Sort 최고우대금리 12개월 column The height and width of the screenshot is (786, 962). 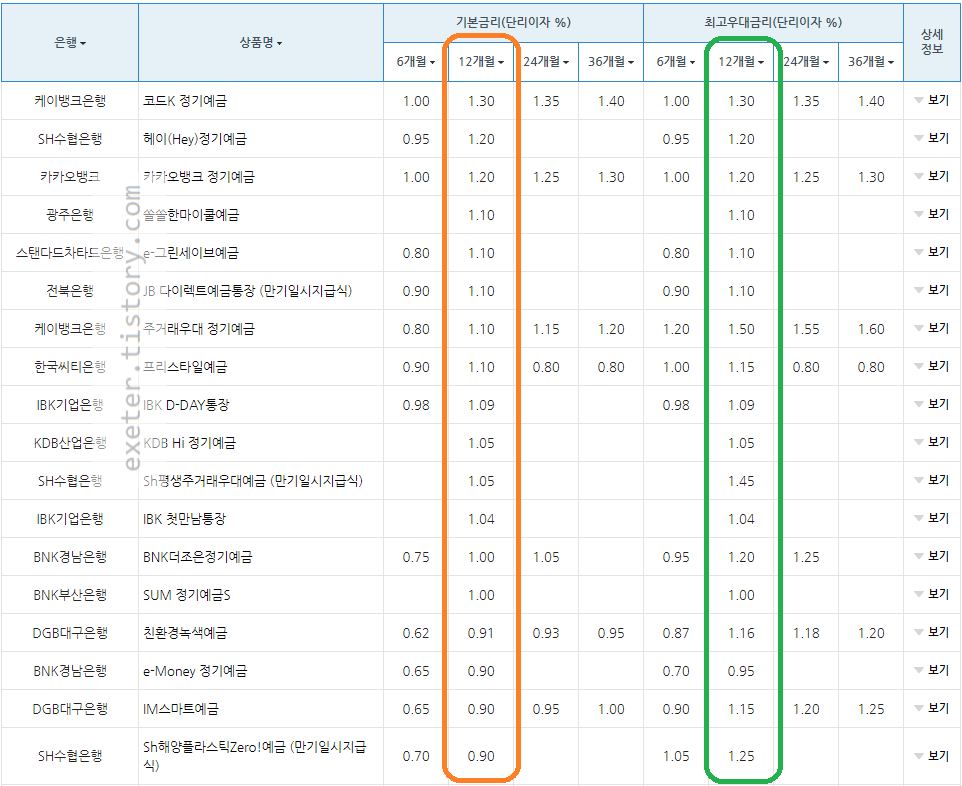click(x=741, y=61)
